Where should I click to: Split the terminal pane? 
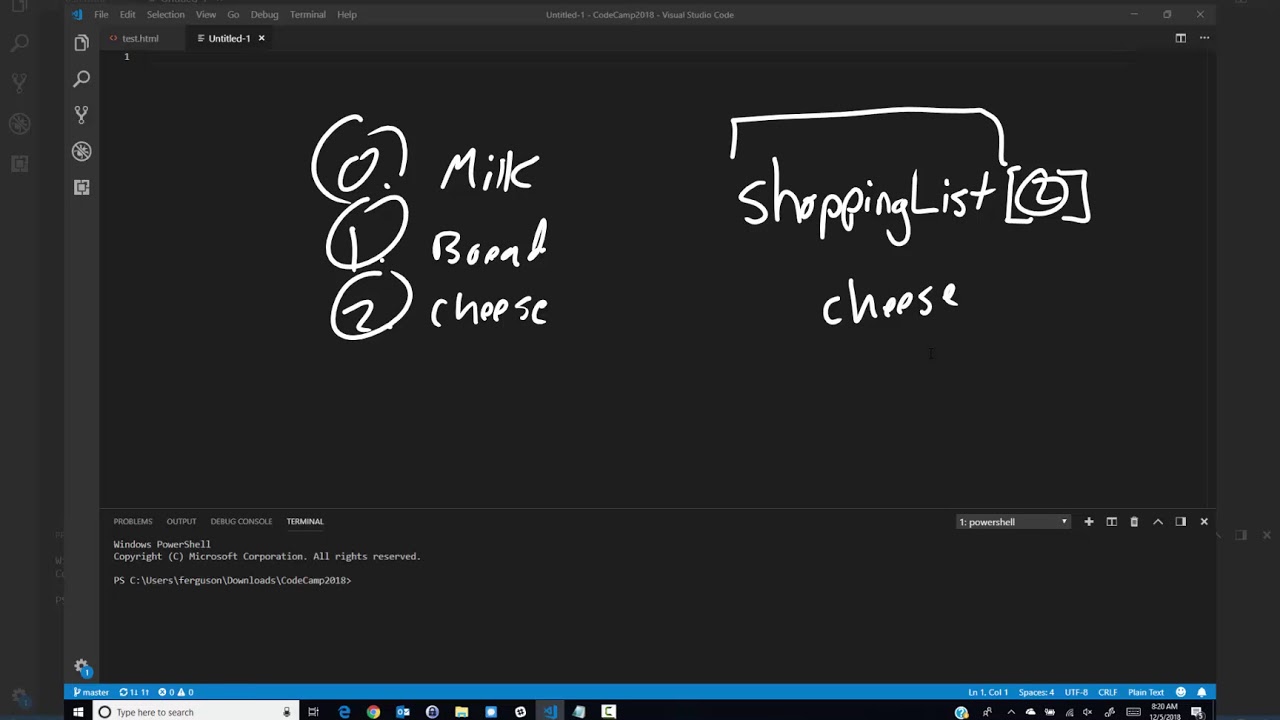[x=1111, y=521]
